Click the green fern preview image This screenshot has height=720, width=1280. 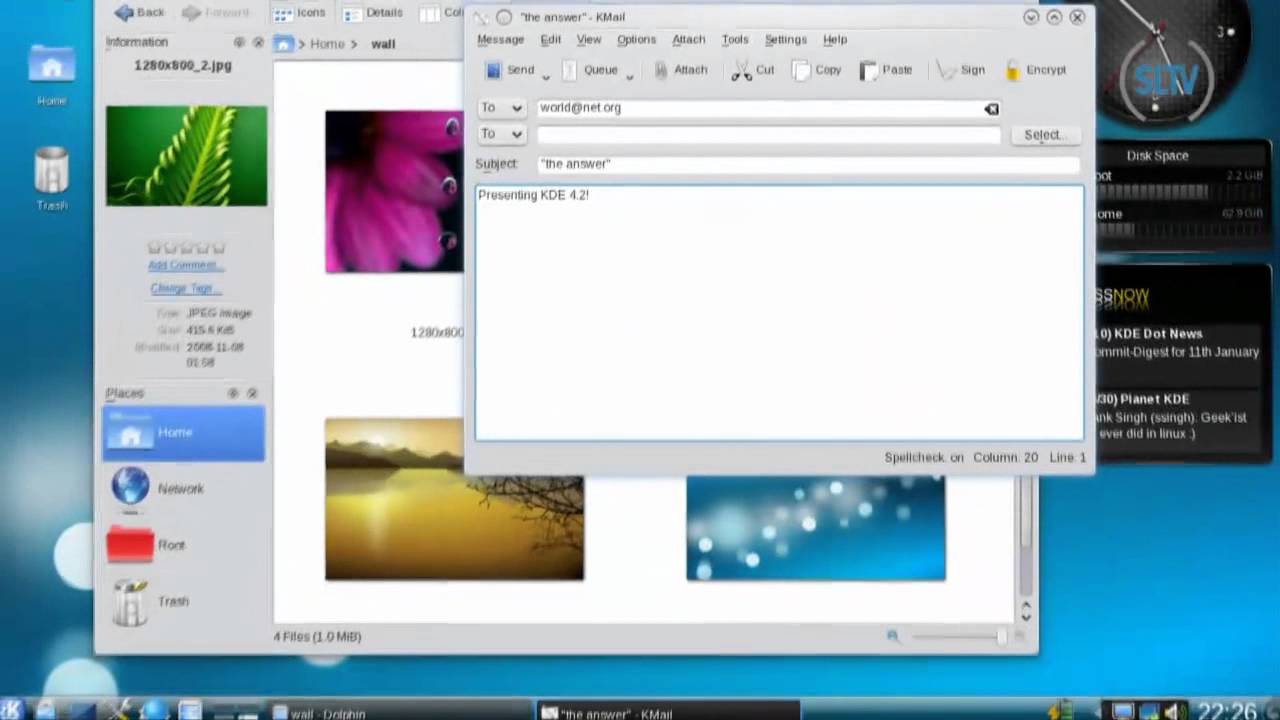pyautogui.click(x=187, y=156)
